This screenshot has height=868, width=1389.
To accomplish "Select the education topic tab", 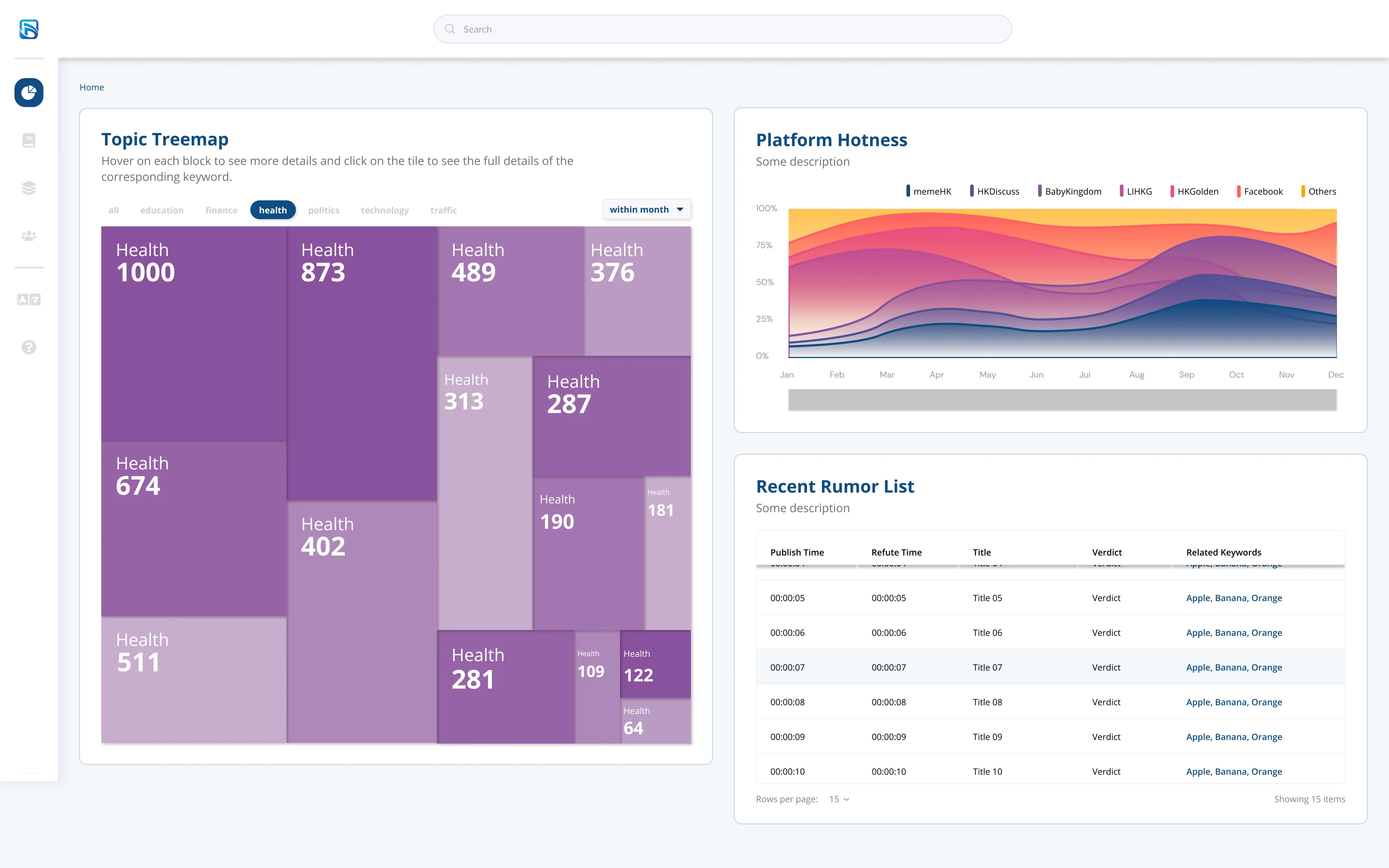I will [x=162, y=210].
